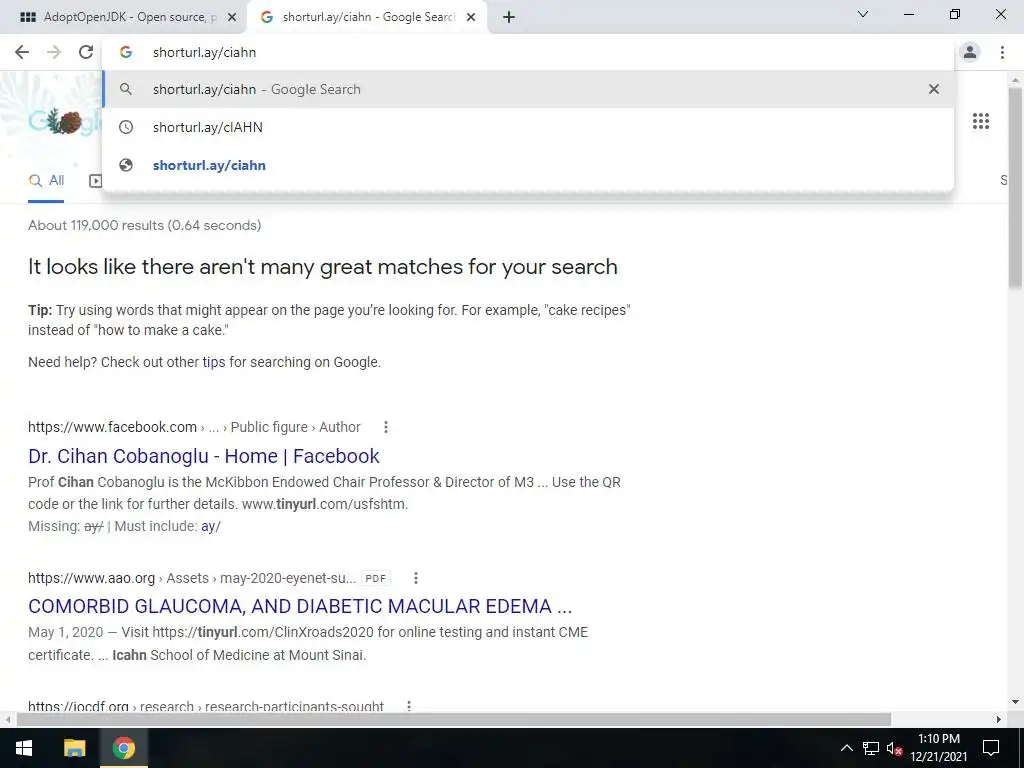The width and height of the screenshot is (1024, 768).
Task: Select the All search results tab
Action: (46, 181)
